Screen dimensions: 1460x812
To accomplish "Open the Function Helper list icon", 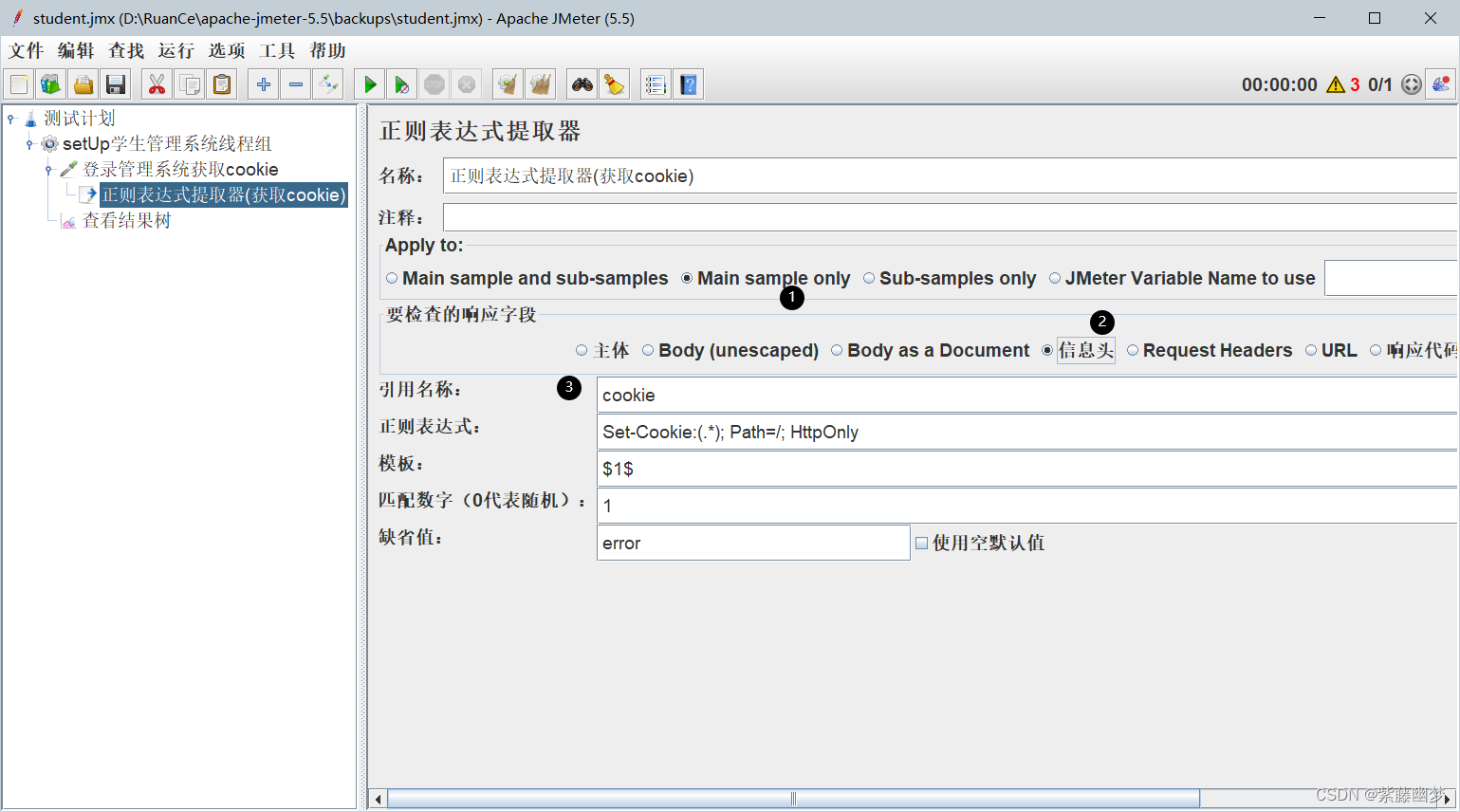I will click(x=656, y=84).
